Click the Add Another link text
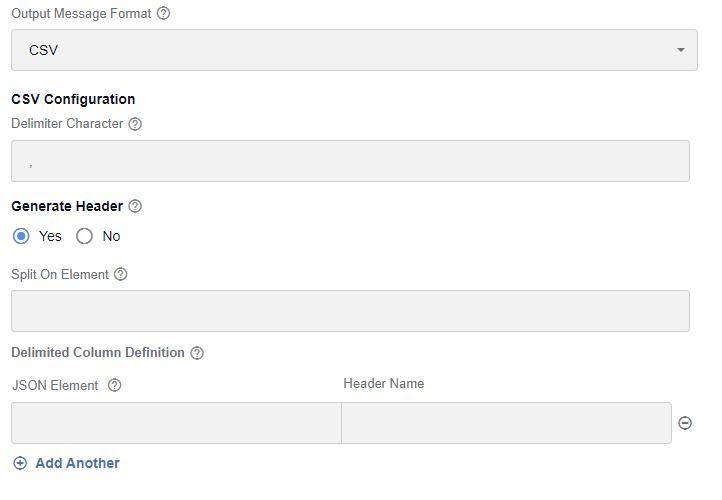722x500 pixels. tap(77, 463)
